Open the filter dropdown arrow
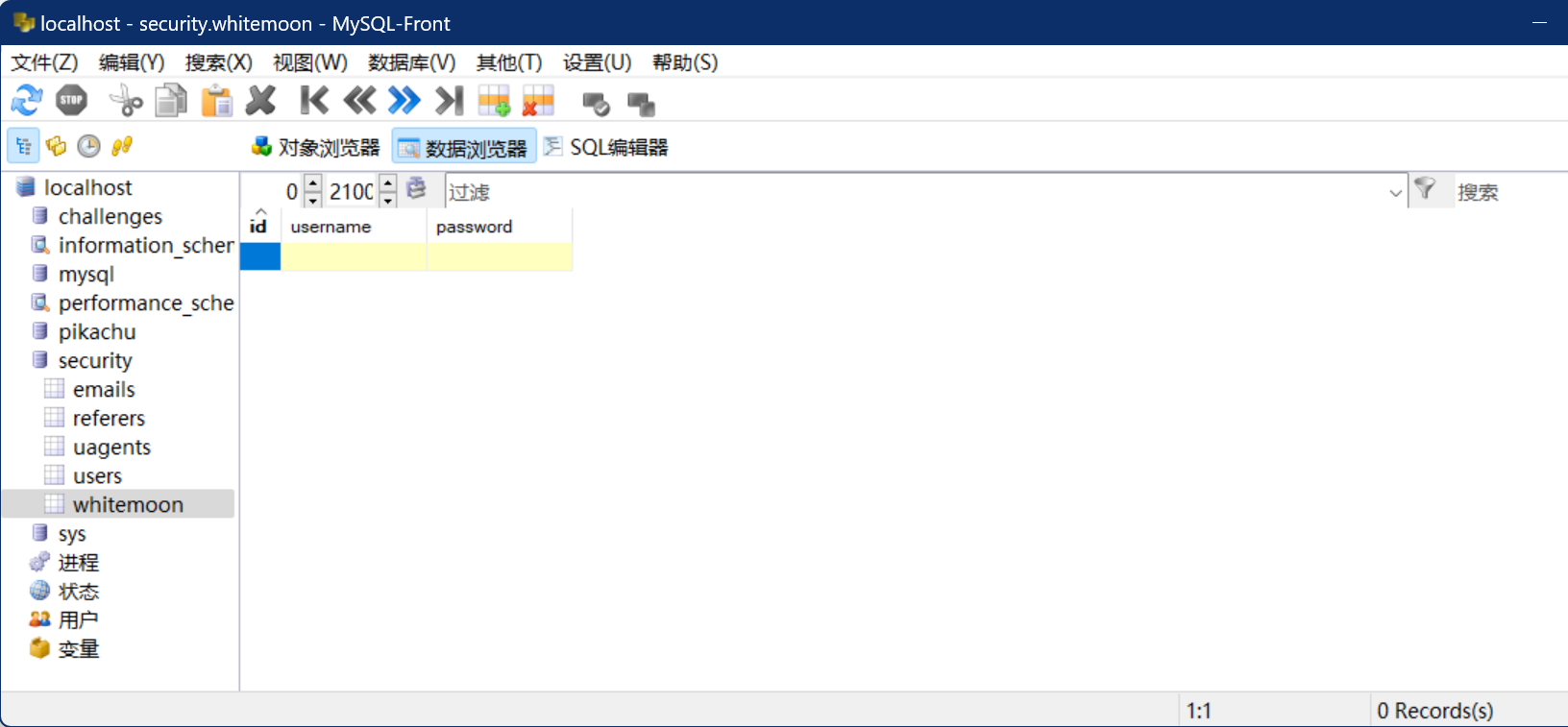Screen dimensions: 1568x727 [x=1395, y=192]
